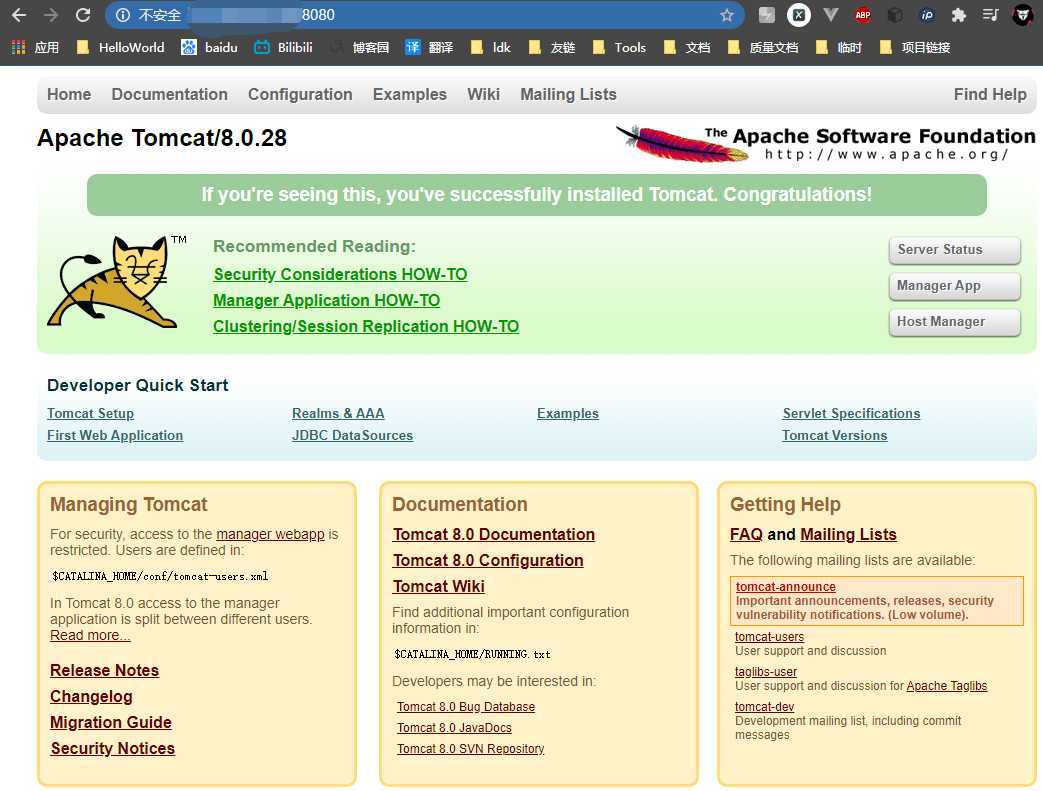
Task: Open the Migration Guide link
Action: 111,722
